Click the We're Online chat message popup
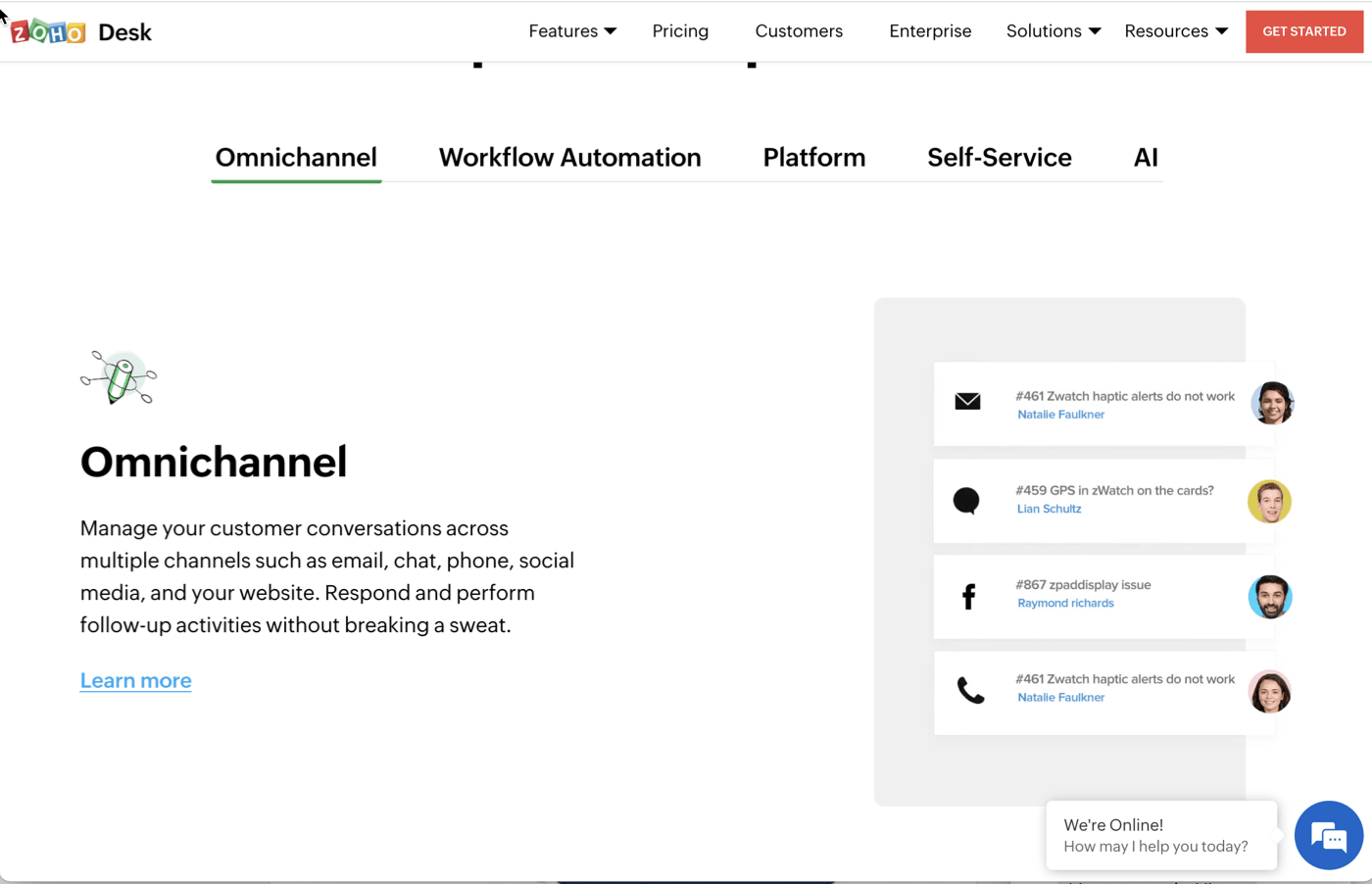1372x884 pixels. pyautogui.click(x=1161, y=835)
